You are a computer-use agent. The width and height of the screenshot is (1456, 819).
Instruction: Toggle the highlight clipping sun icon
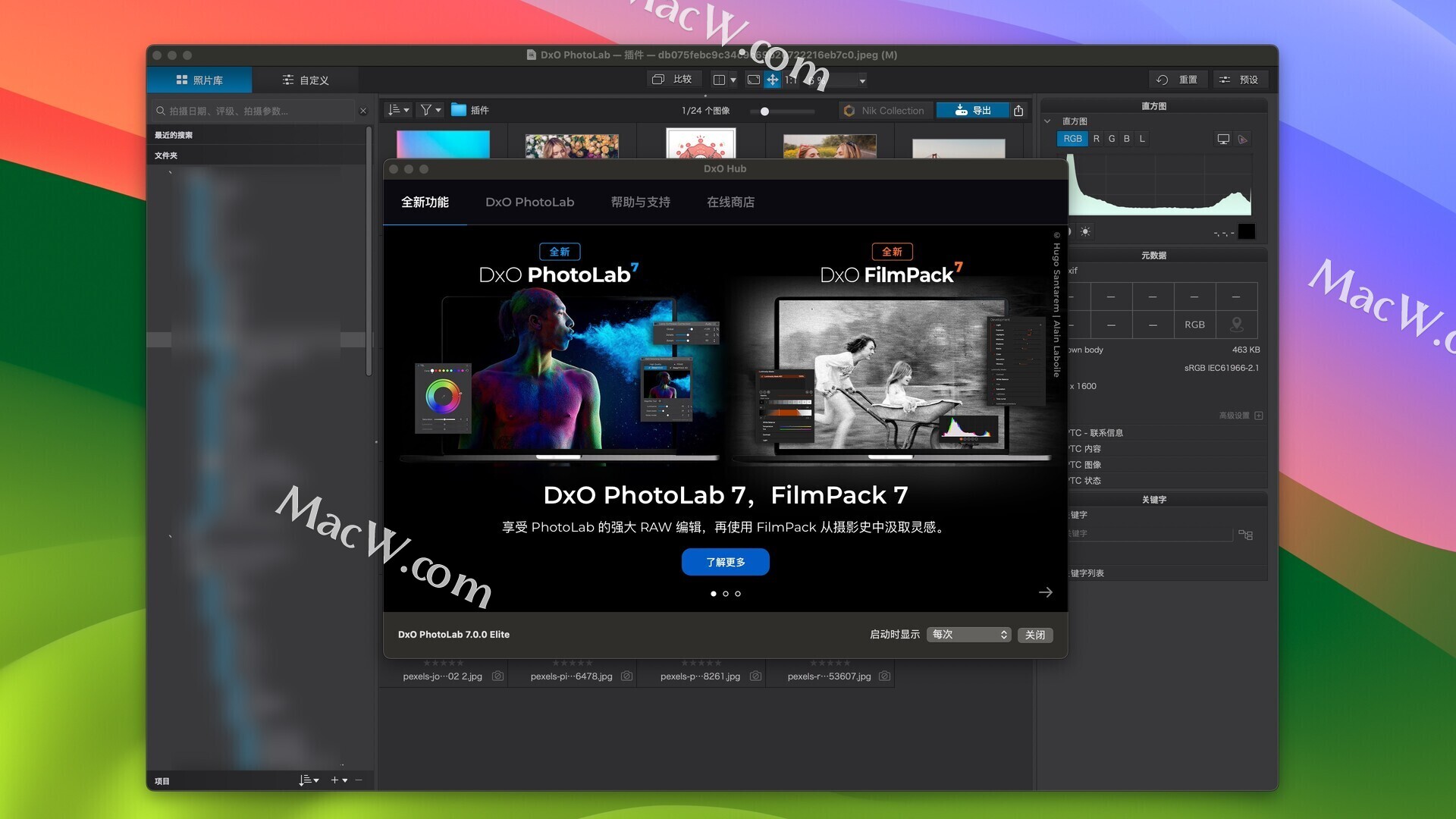[x=1085, y=232]
